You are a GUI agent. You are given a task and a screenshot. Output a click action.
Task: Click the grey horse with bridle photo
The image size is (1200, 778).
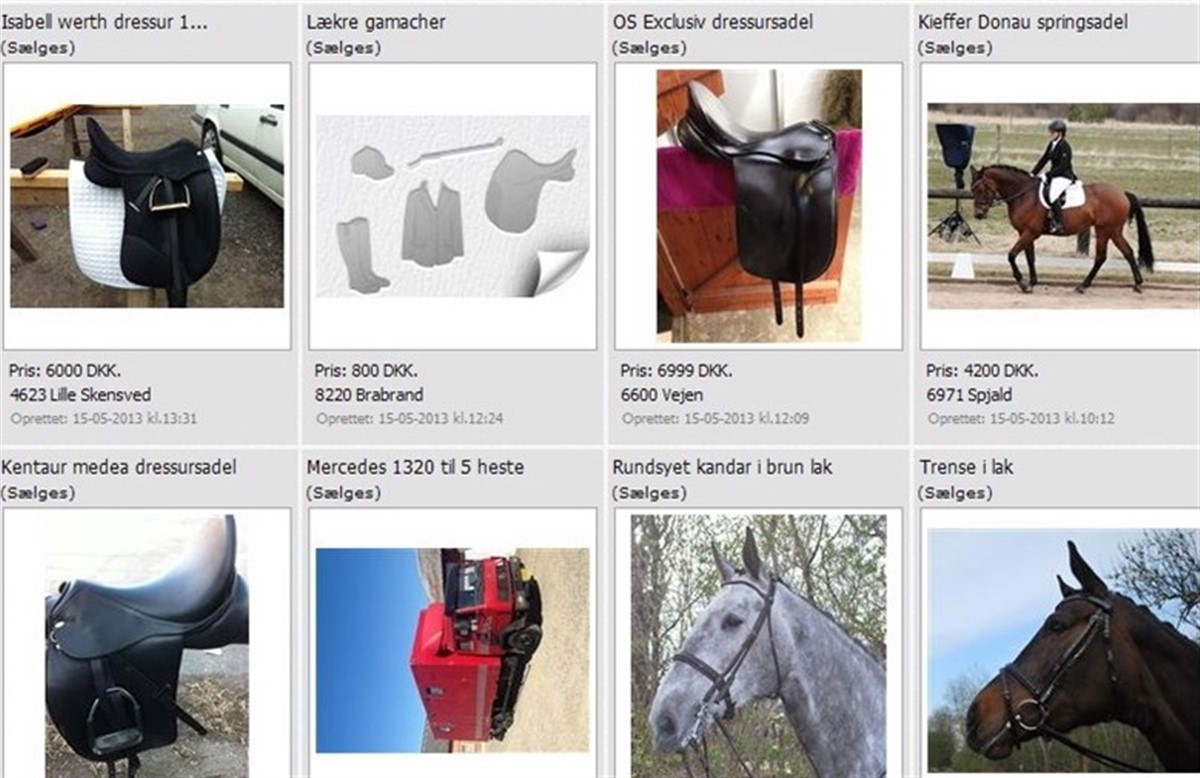tap(759, 646)
